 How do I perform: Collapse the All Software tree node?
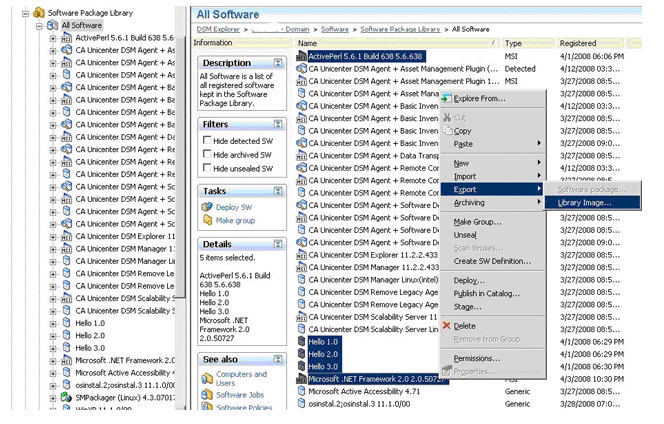[x=40, y=25]
